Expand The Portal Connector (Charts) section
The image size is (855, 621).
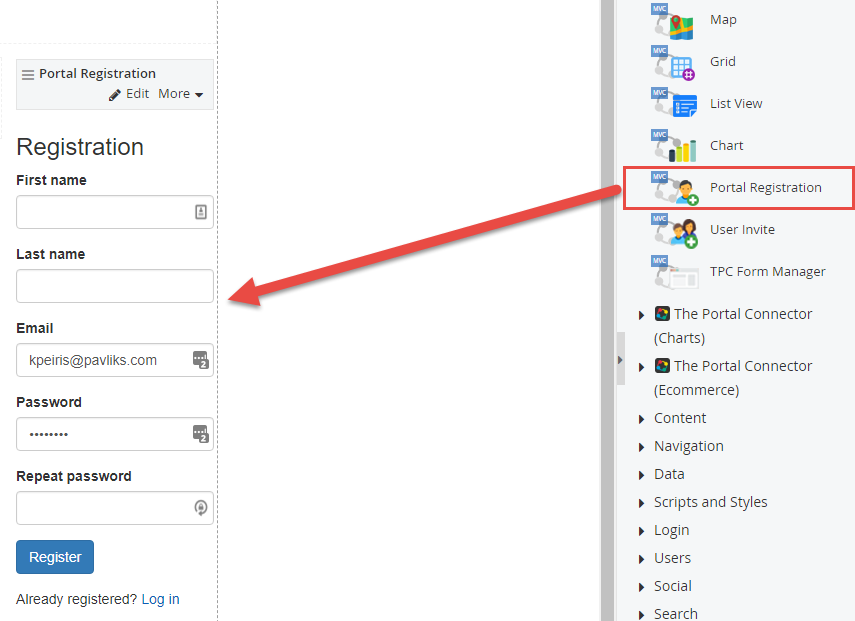641,315
